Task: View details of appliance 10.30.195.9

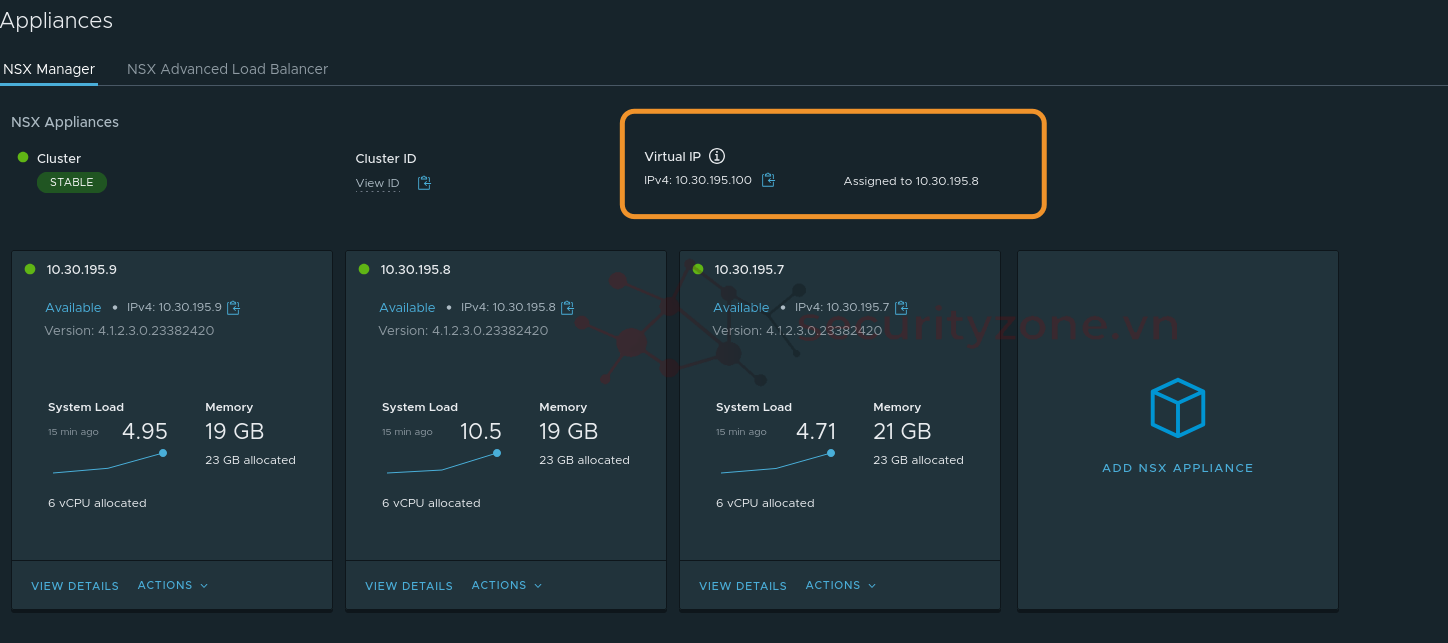Action: tap(75, 586)
